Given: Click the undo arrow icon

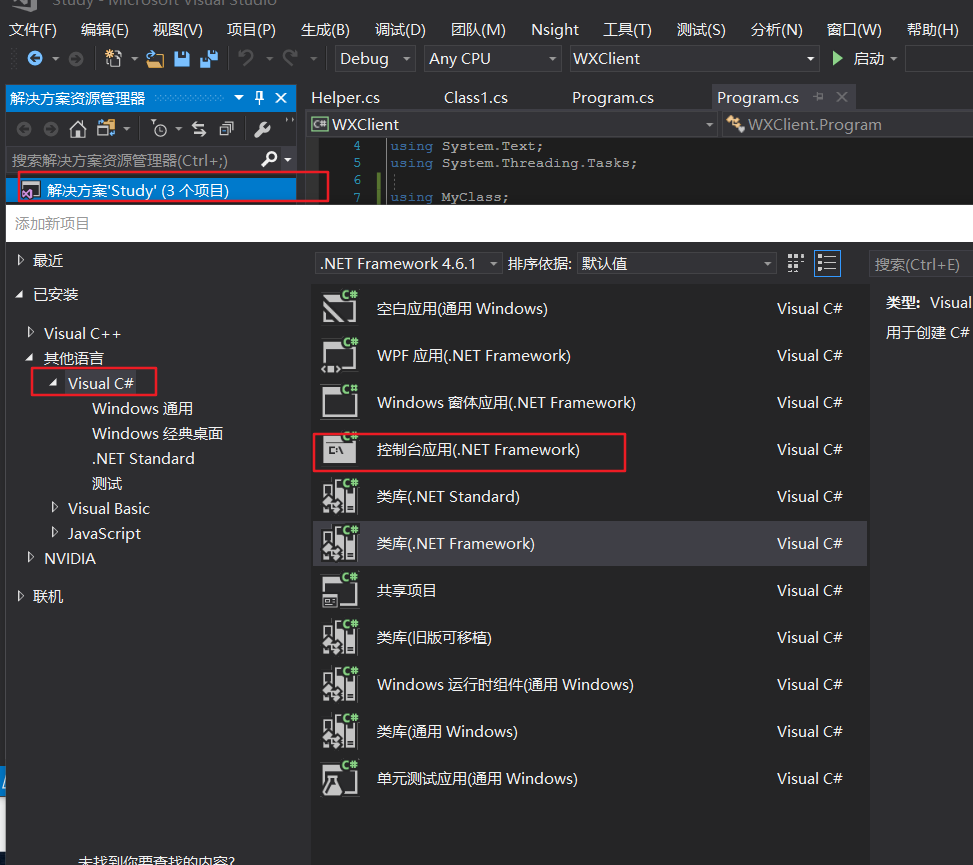Looking at the screenshot, I should click(x=246, y=58).
